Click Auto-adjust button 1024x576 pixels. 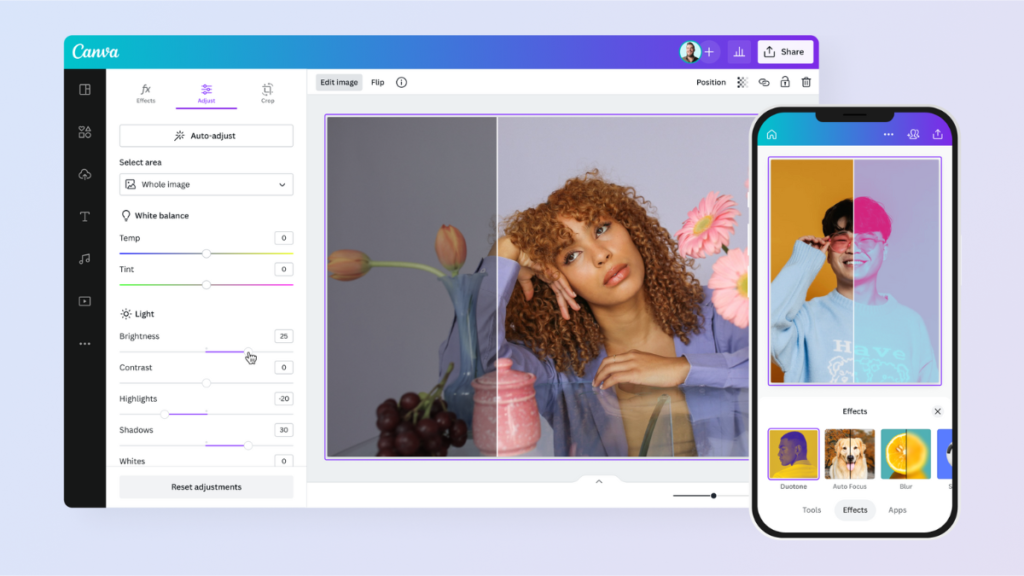click(x=206, y=135)
